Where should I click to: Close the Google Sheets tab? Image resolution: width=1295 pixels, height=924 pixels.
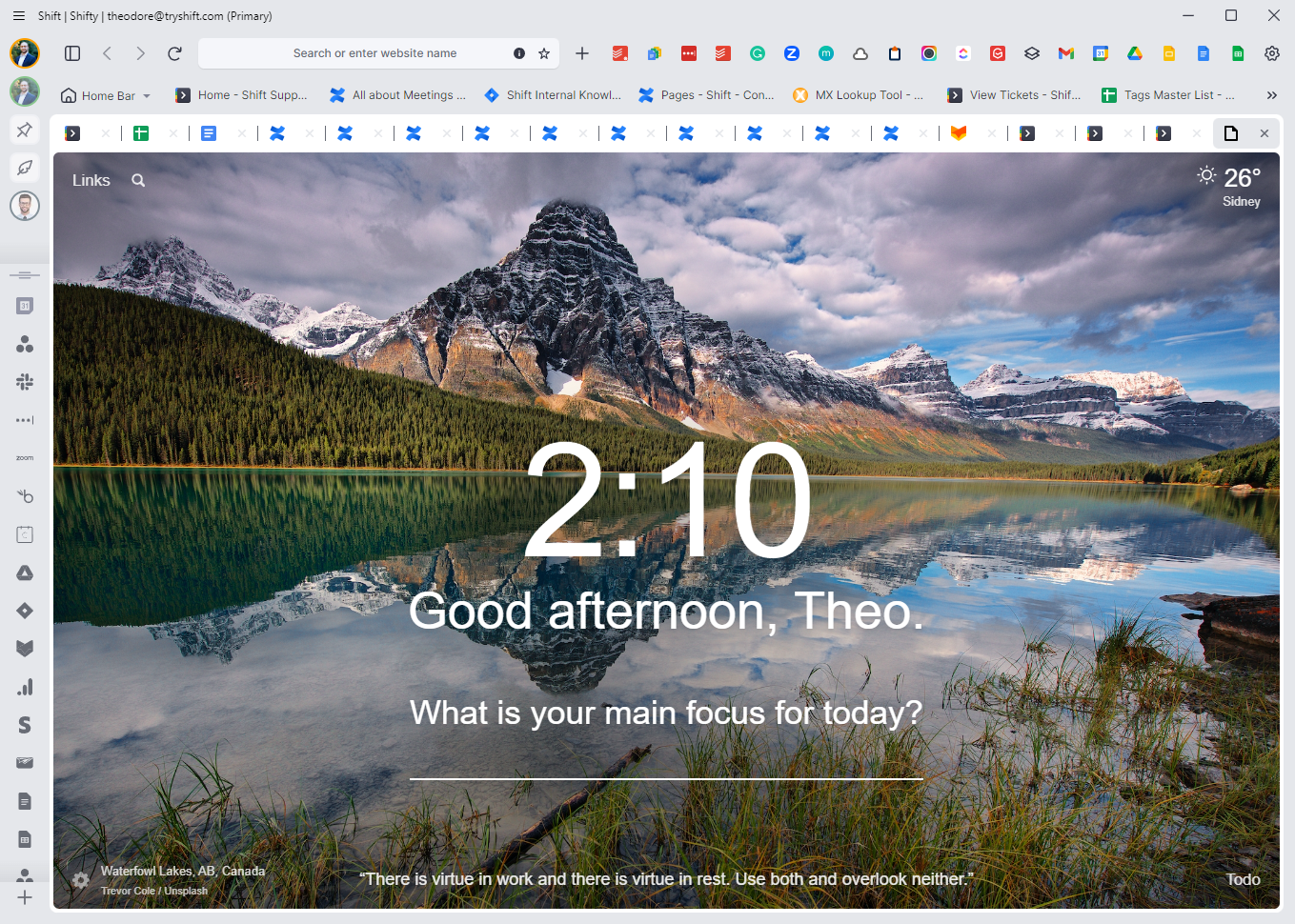(173, 133)
